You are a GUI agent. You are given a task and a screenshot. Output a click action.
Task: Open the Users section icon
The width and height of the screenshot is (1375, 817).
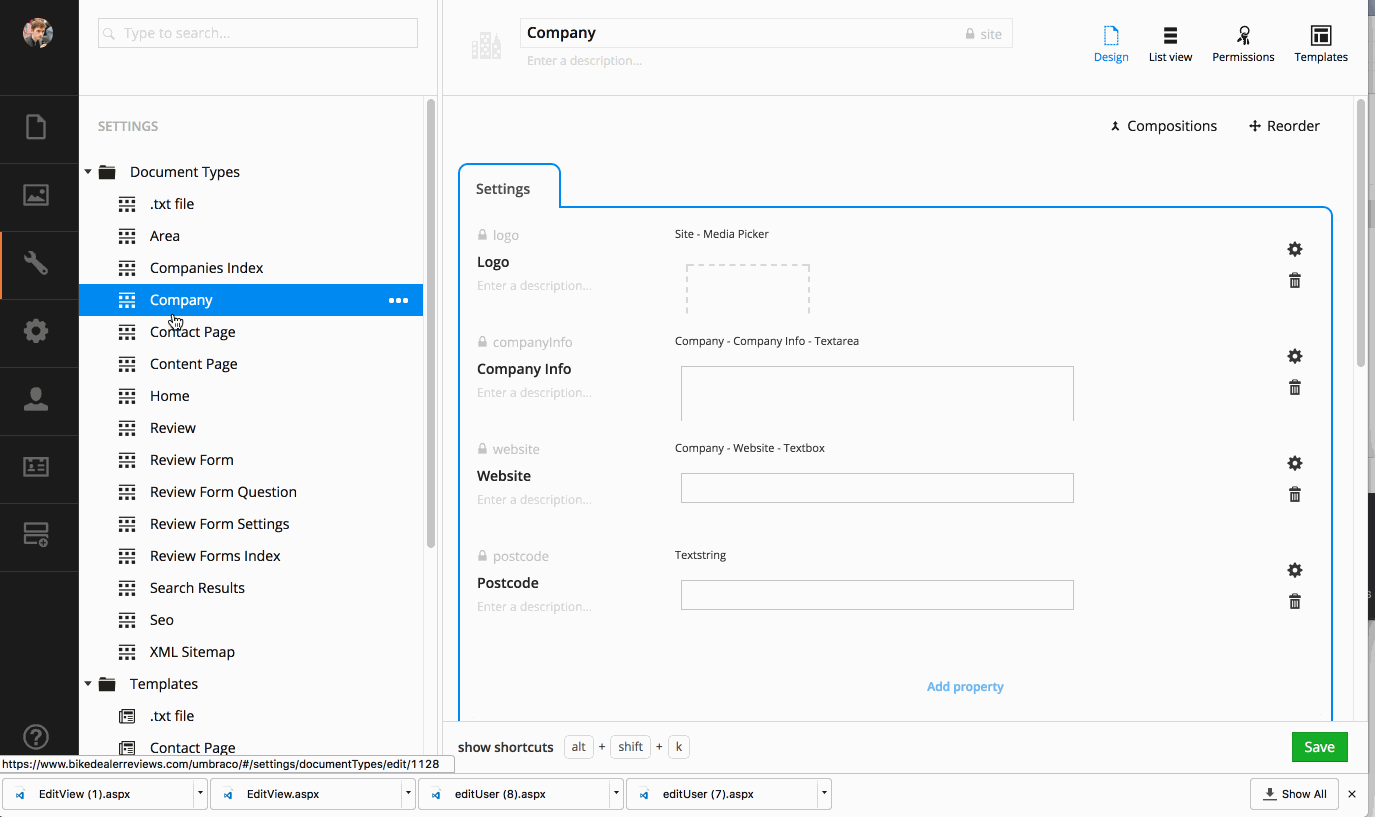point(36,399)
